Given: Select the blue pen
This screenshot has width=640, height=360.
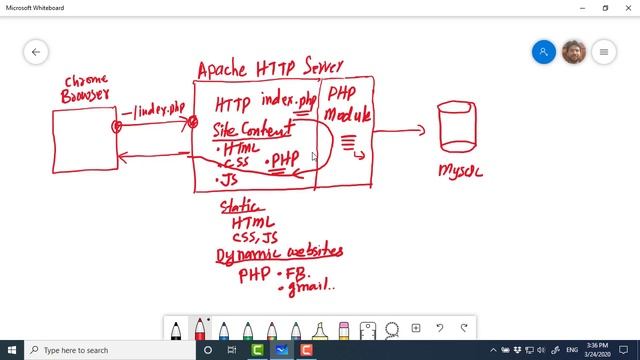Looking at the screenshot, I should [x=224, y=331].
